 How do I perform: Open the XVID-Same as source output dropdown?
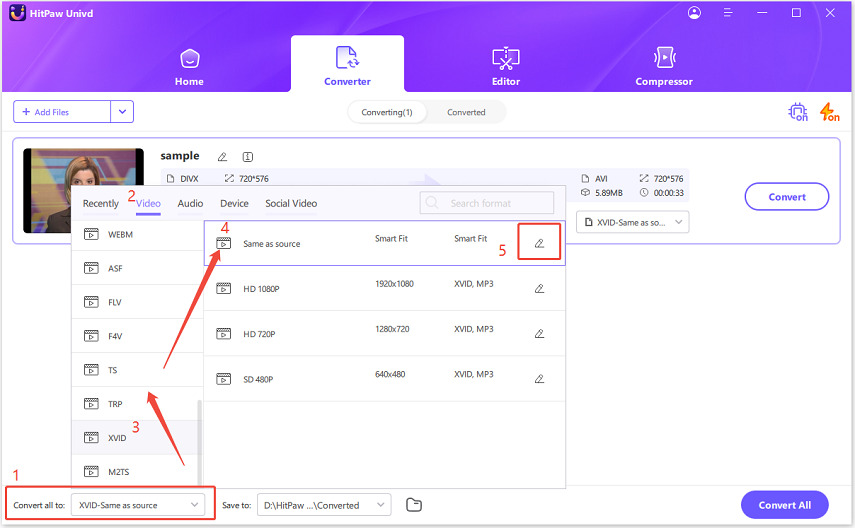pyautogui.click(x=633, y=223)
